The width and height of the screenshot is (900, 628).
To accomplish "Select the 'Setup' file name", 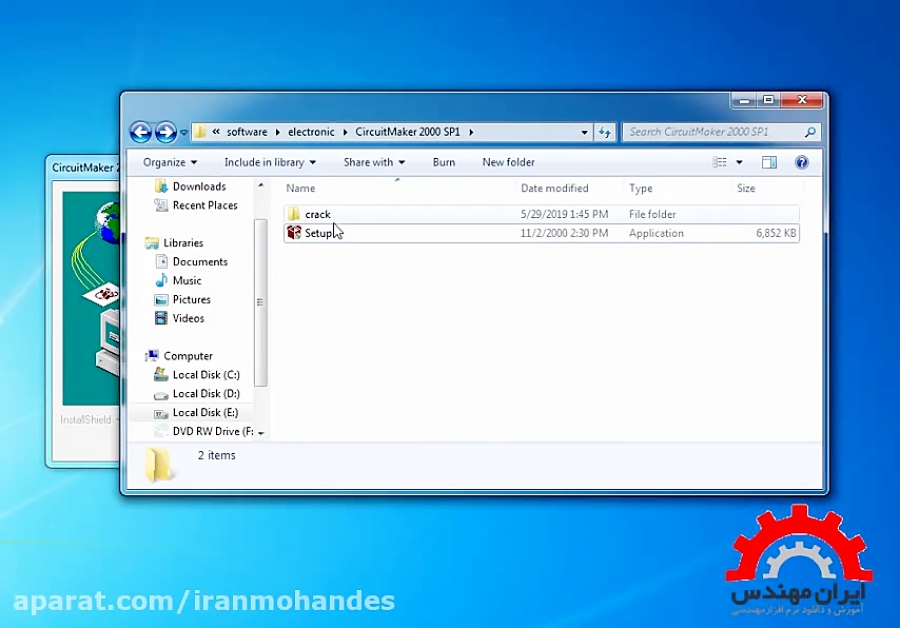I will tap(319, 233).
